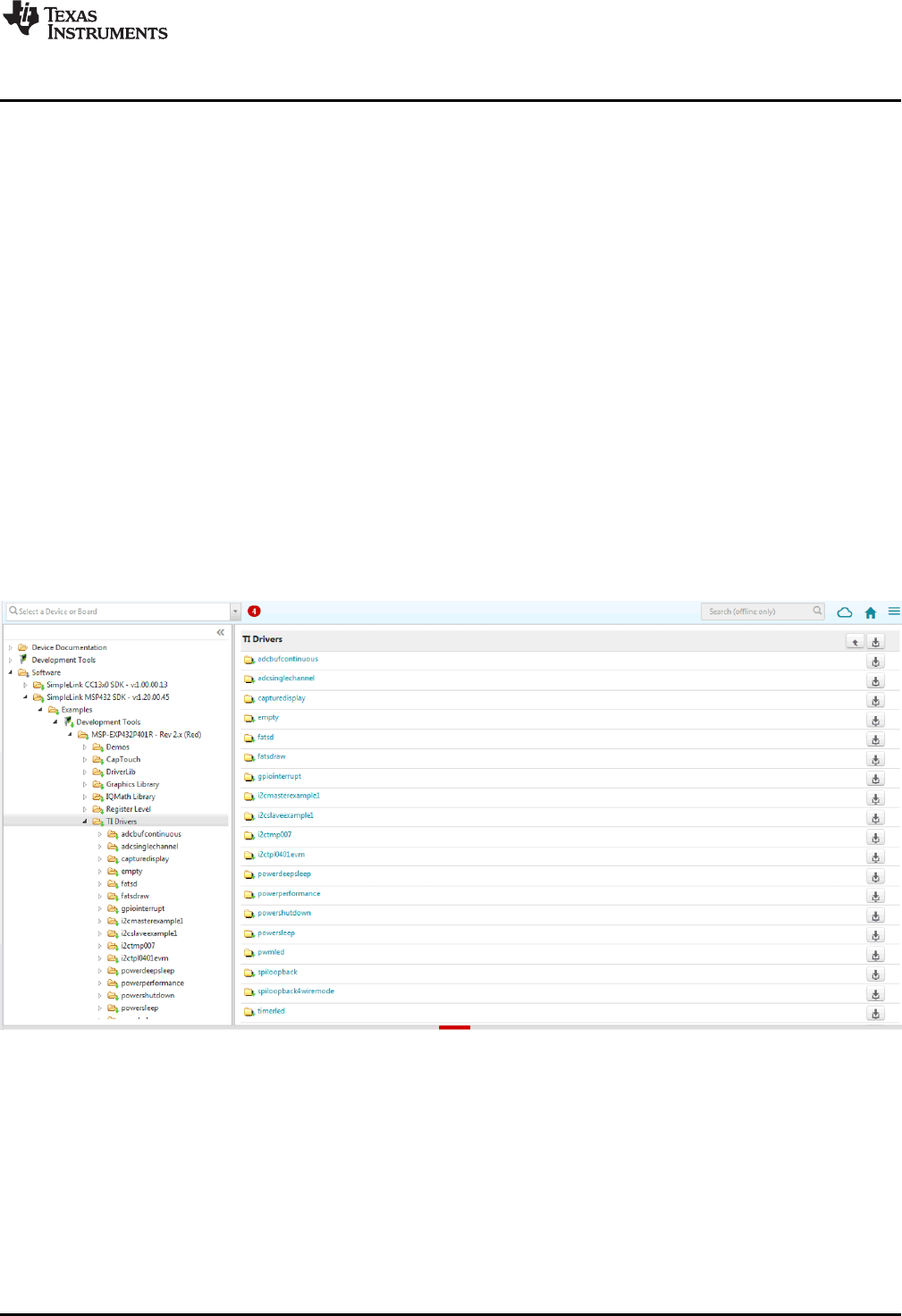Open device selector dropdown arrow
902x1316 pixels.
point(236,612)
